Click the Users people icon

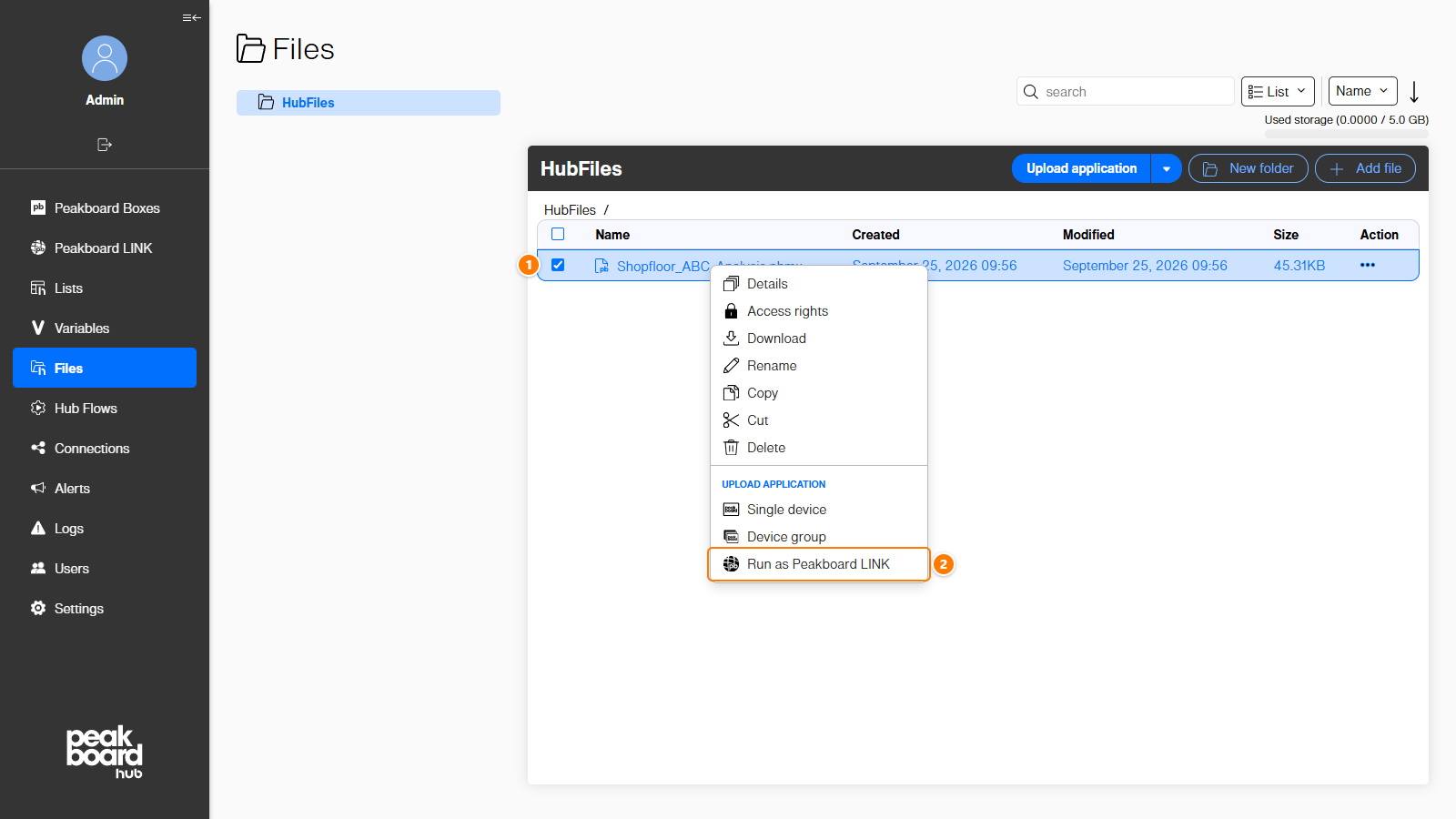pos(38,568)
